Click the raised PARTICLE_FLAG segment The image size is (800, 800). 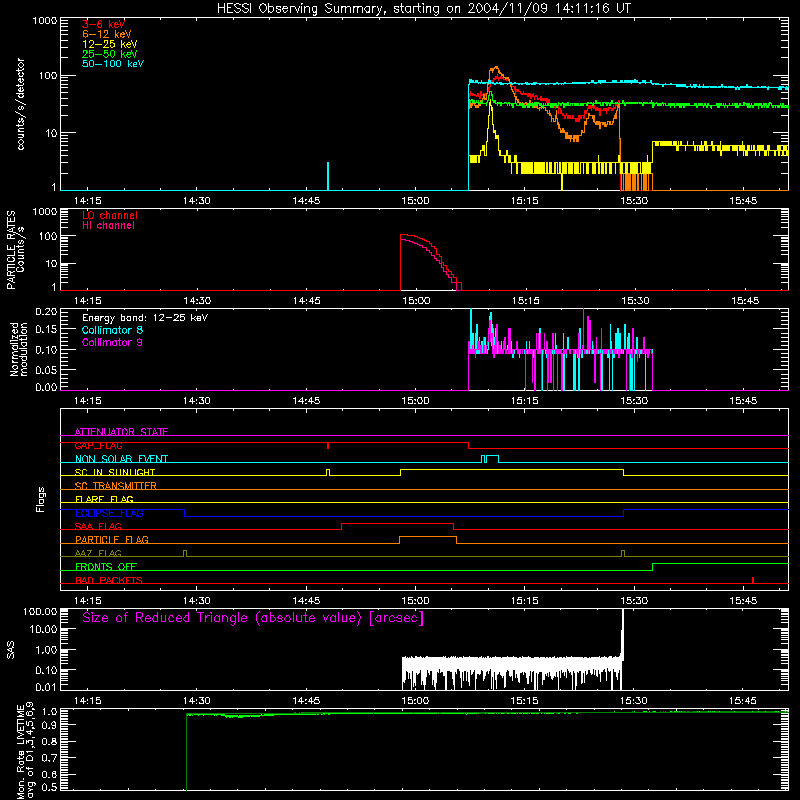[428, 537]
